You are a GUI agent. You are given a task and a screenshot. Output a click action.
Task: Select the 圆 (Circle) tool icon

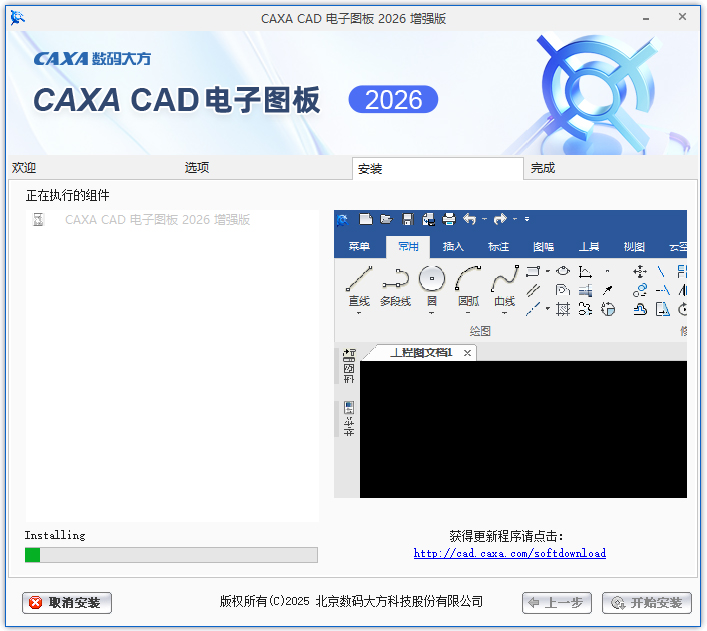(x=432, y=279)
